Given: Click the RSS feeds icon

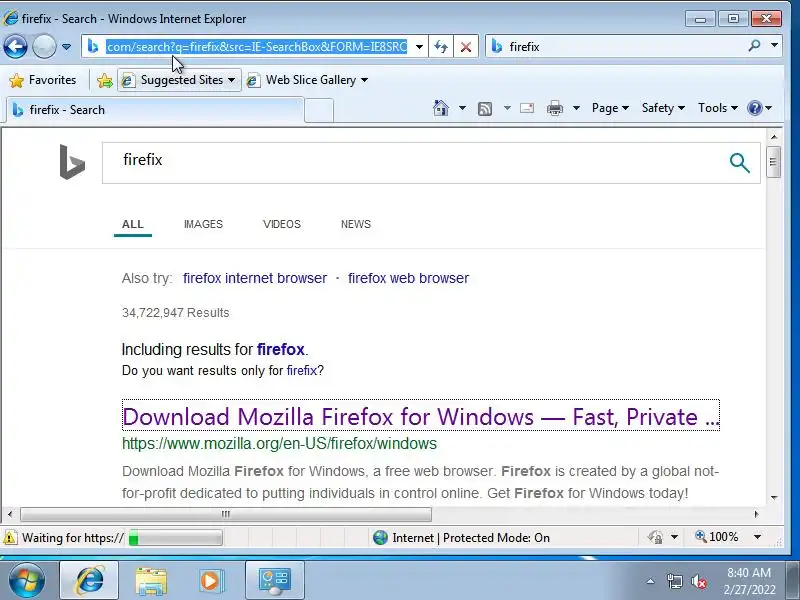Looking at the screenshot, I should tap(485, 108).
